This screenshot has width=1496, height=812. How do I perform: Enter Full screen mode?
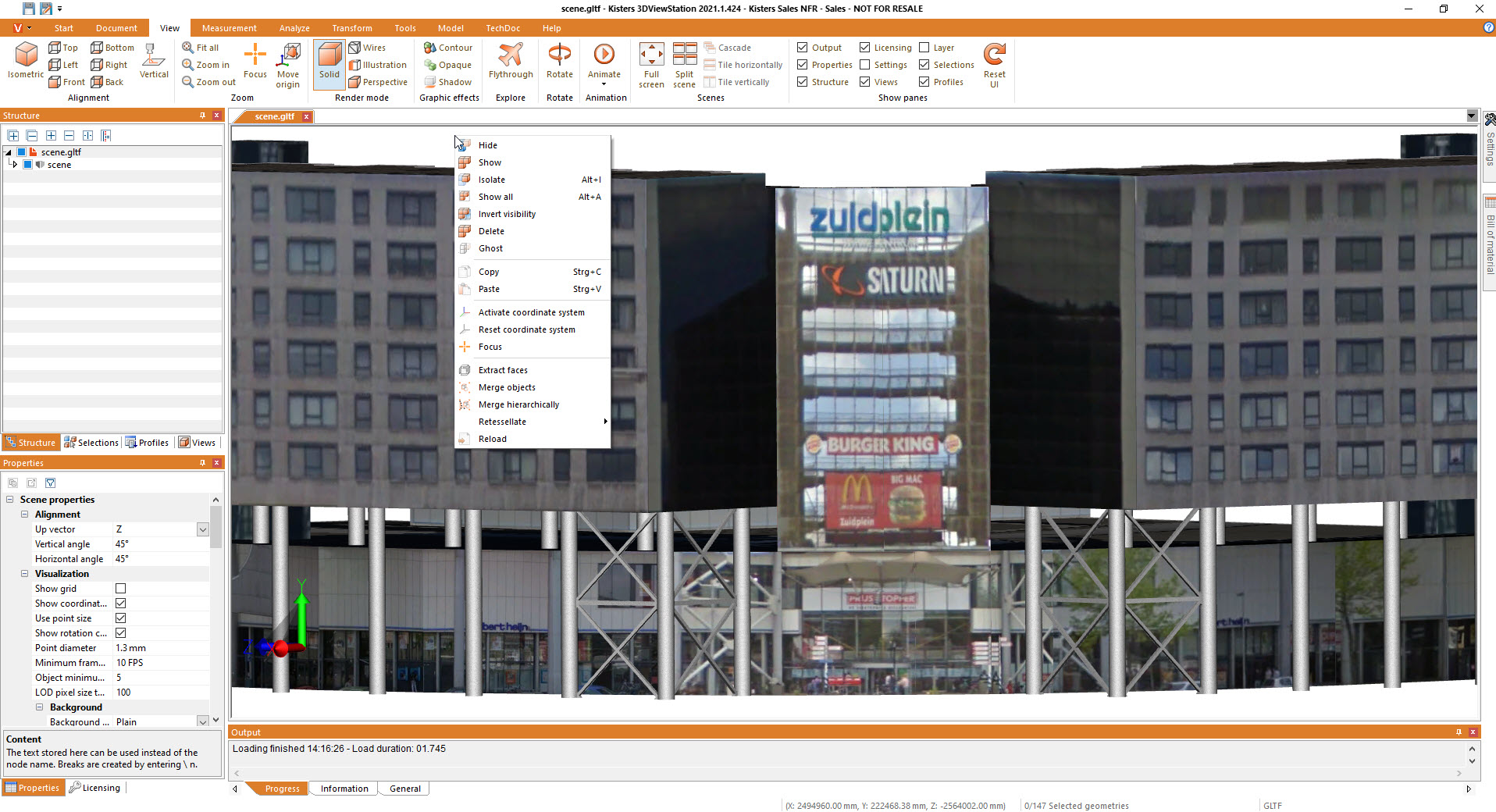tap(651, 65)
